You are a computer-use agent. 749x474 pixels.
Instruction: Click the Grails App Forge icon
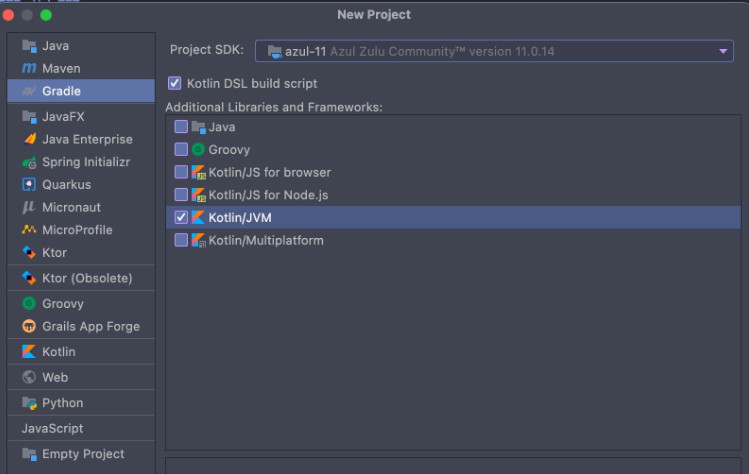(29, 326)
